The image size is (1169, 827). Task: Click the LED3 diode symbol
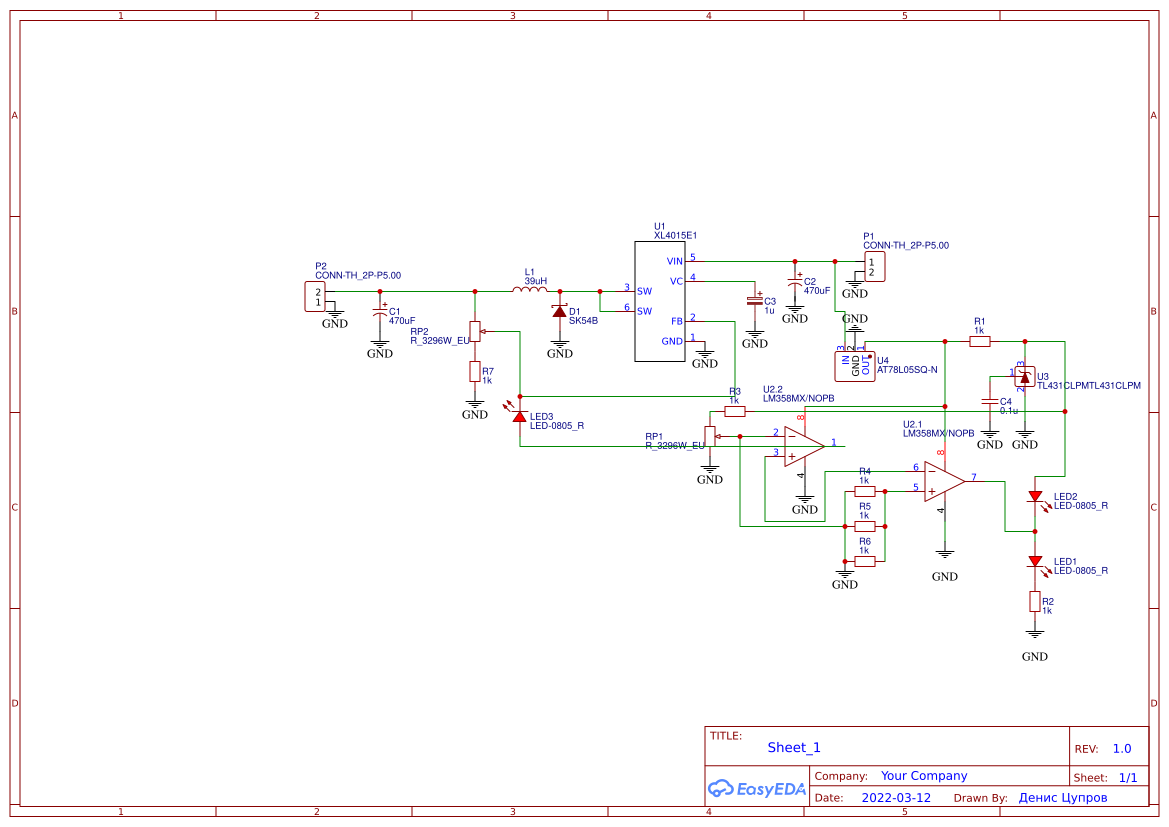[x=519, y=415]
